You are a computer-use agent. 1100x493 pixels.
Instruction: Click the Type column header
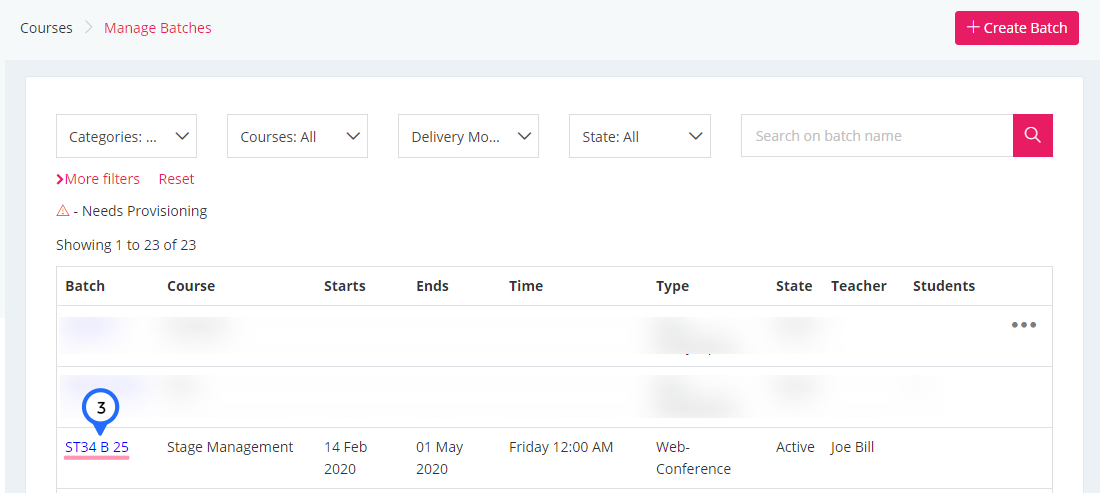point(673,286)
